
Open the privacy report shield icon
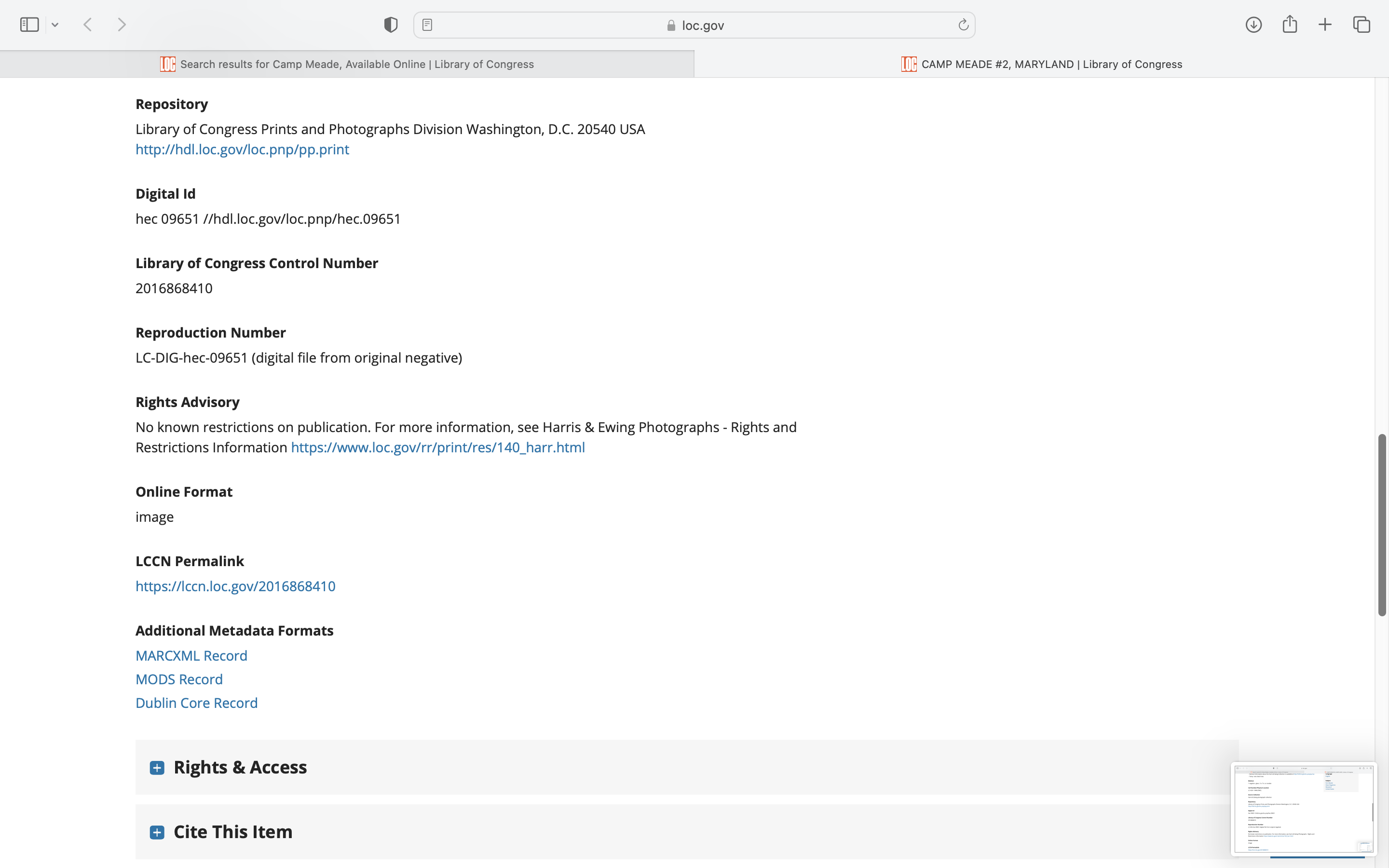[x=391, y=25]
